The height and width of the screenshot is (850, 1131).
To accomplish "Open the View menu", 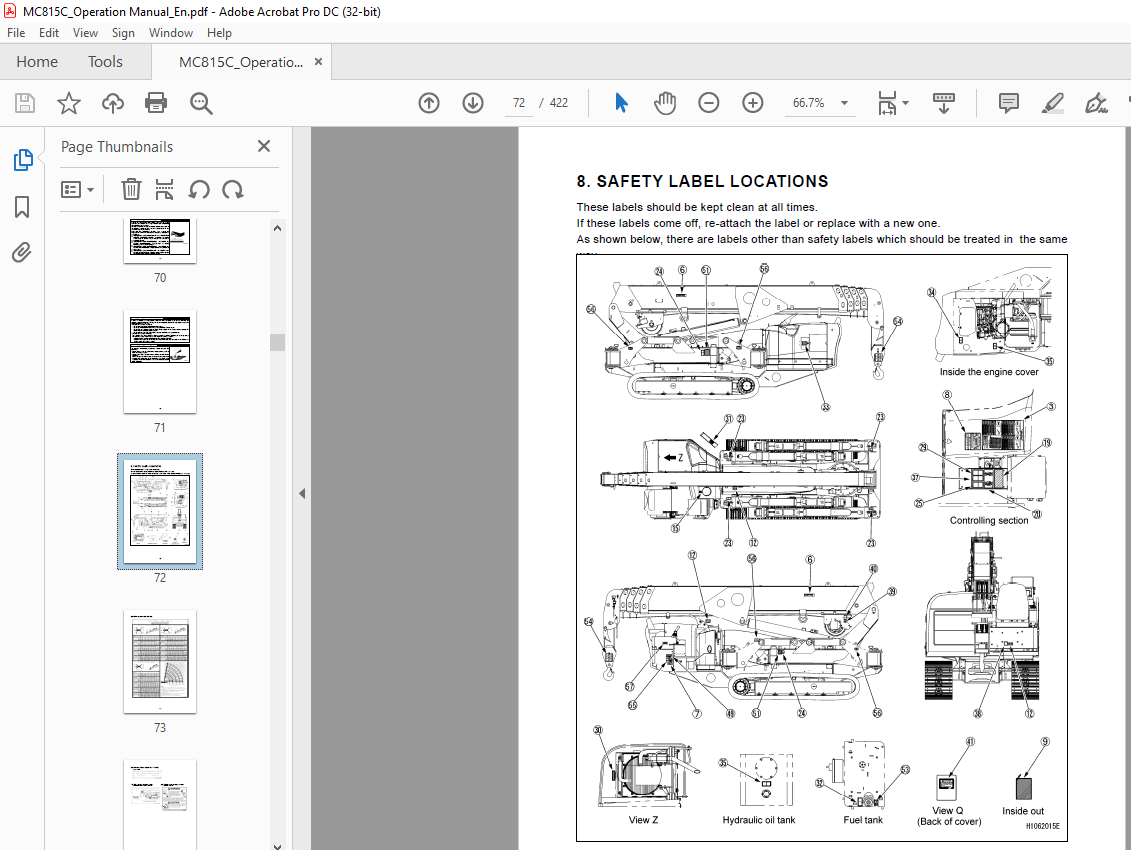I will pos(85,32).
